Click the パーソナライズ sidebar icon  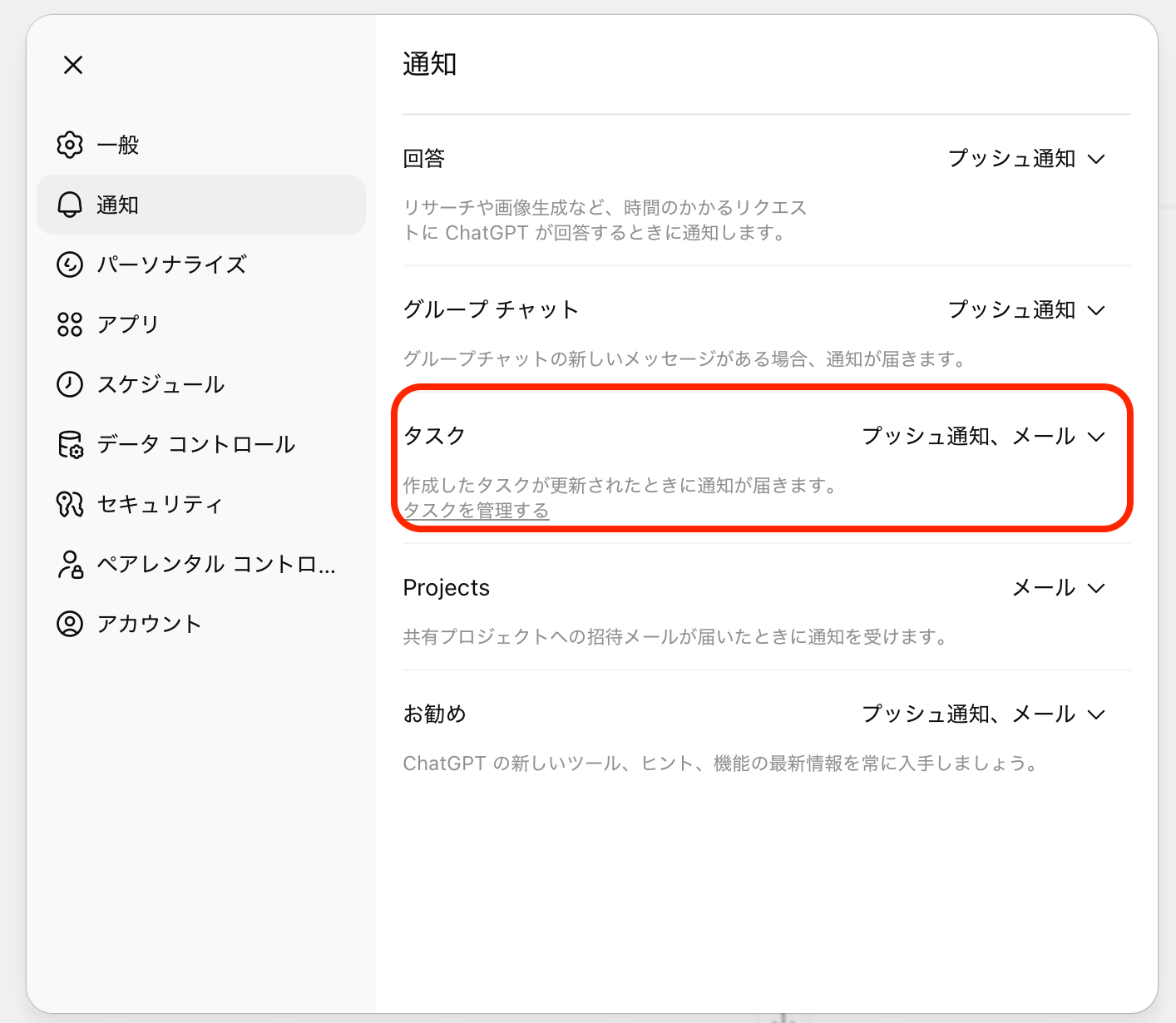tap(70, 264)
